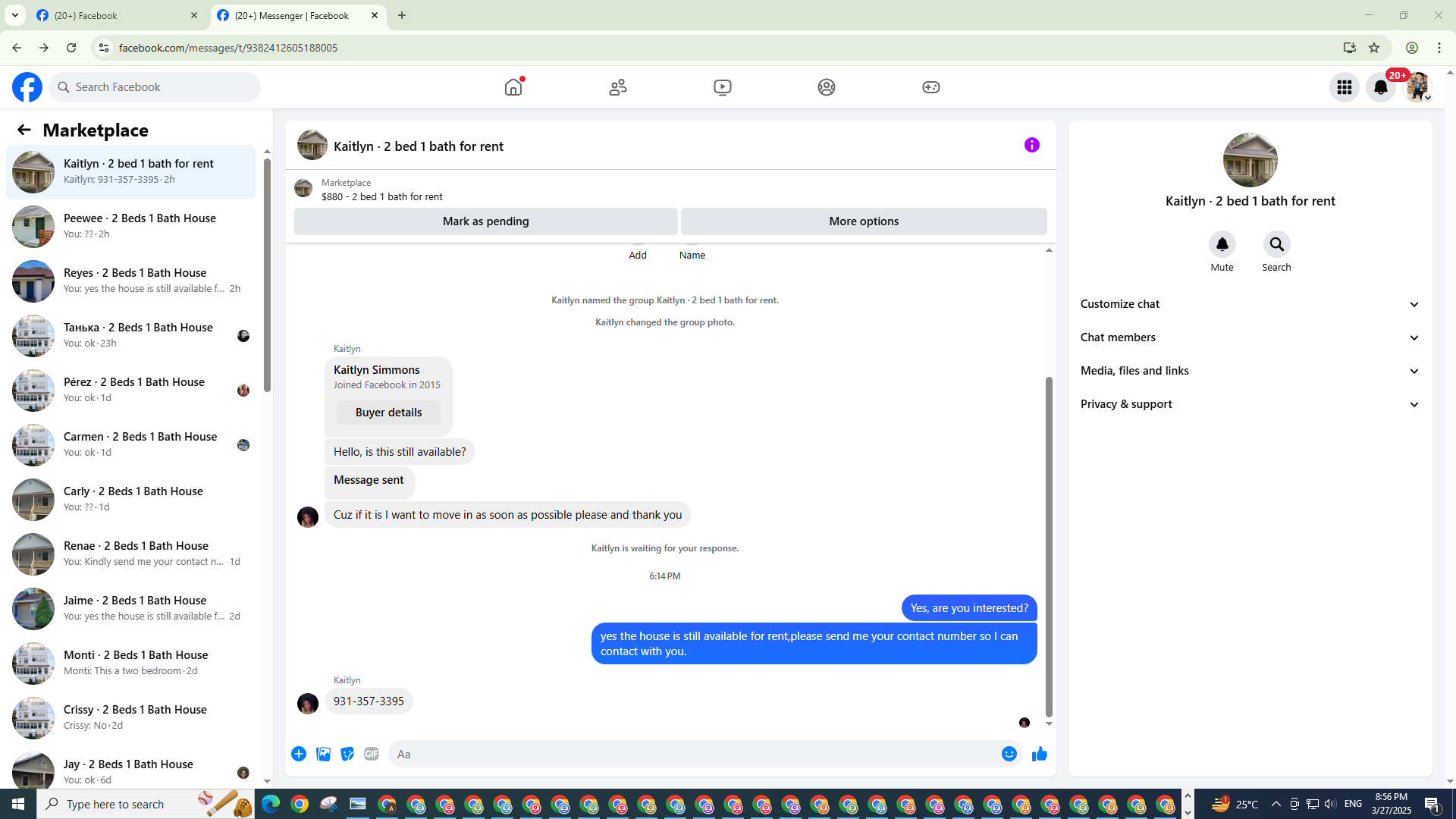1456x819 pixels.
Task: Select the 931-357-3395 message bubble
Action: point(369,701)
